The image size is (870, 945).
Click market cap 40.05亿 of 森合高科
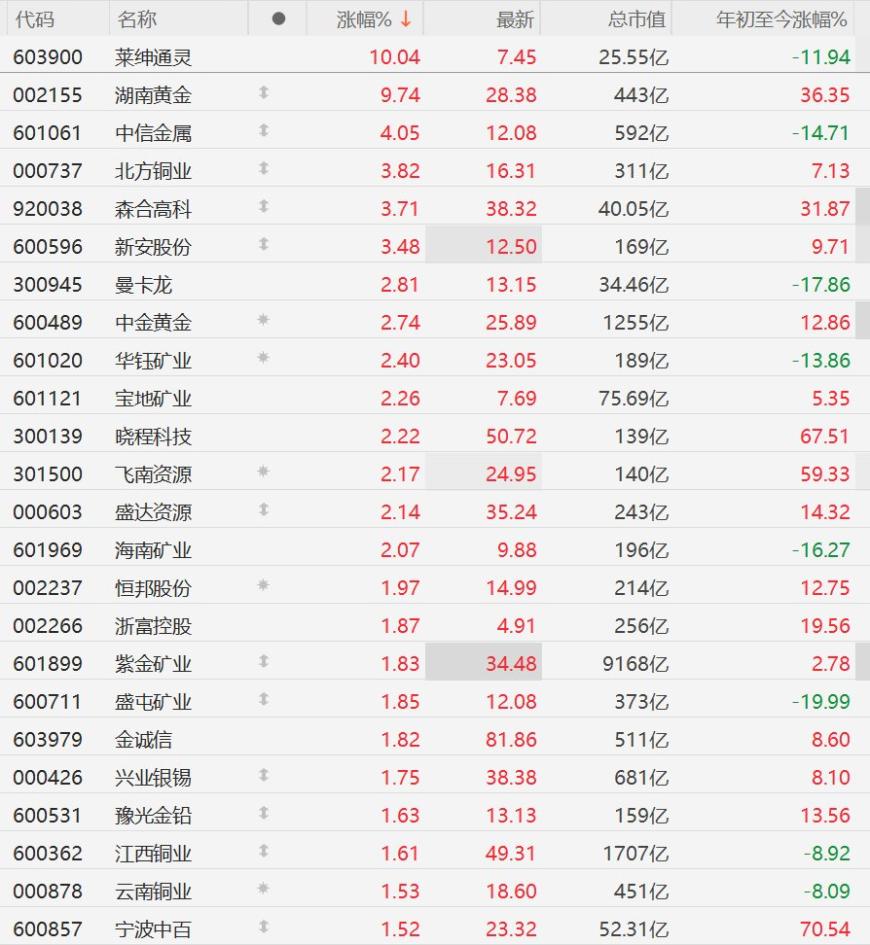pos(633,209)
